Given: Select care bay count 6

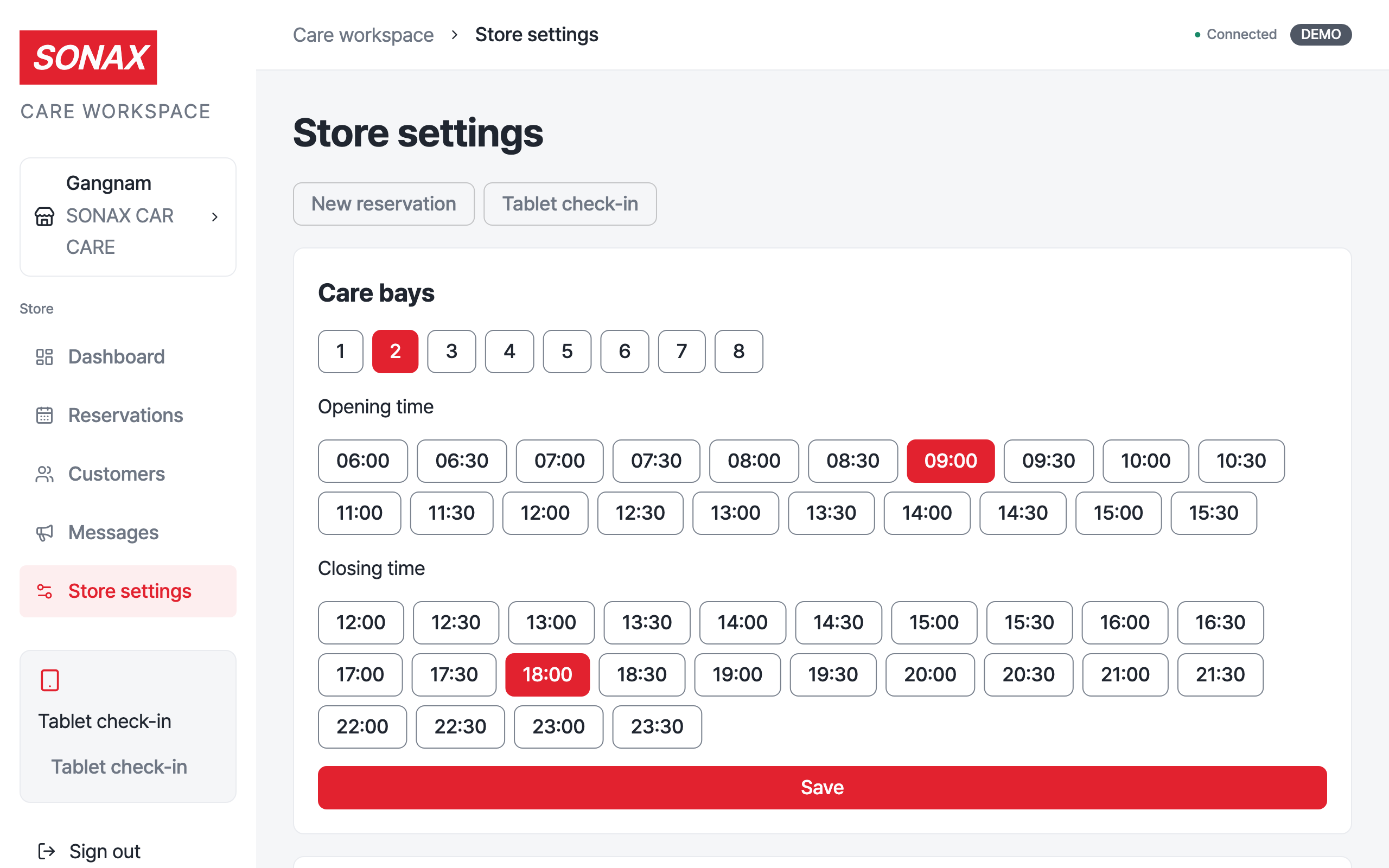Looking at the screenshot, I should coord(625,351).
